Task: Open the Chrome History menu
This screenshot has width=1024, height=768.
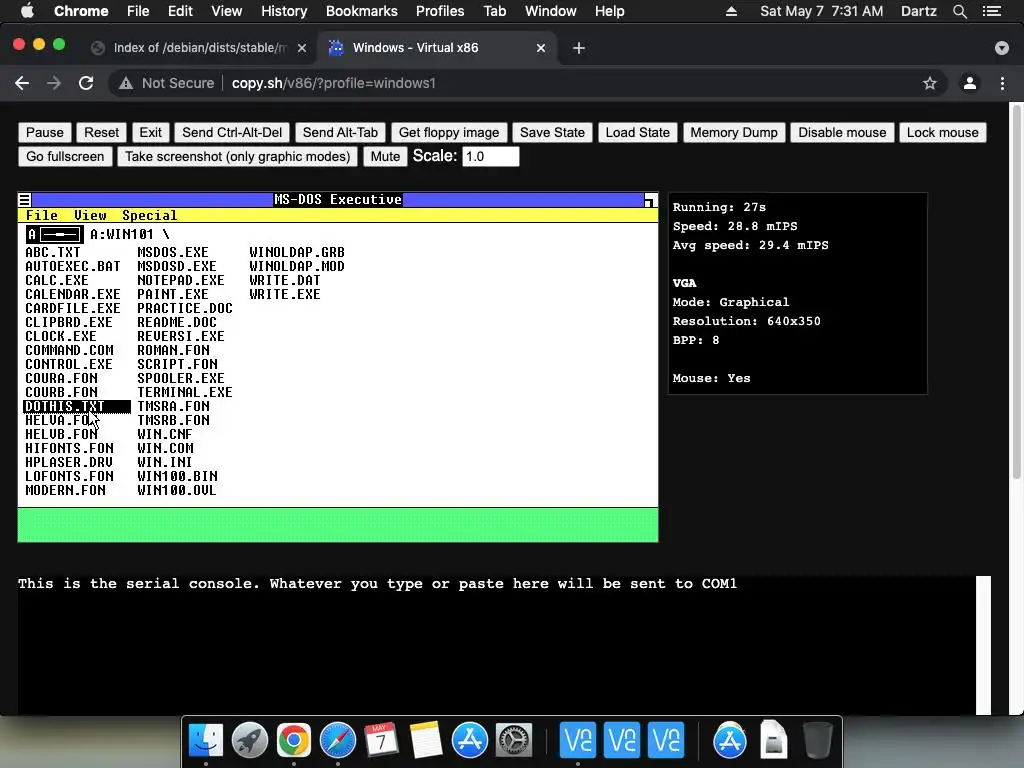Action: [x=283, y=11]
